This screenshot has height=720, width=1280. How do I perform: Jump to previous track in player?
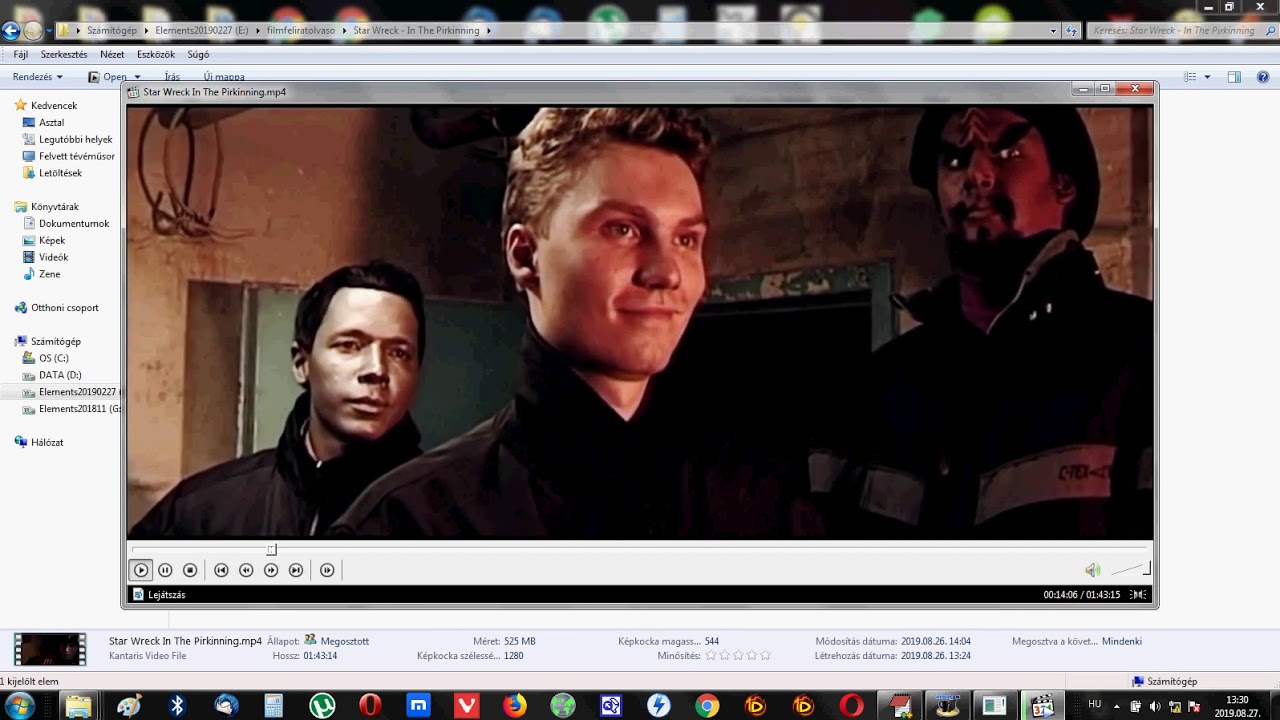[221, 570]
